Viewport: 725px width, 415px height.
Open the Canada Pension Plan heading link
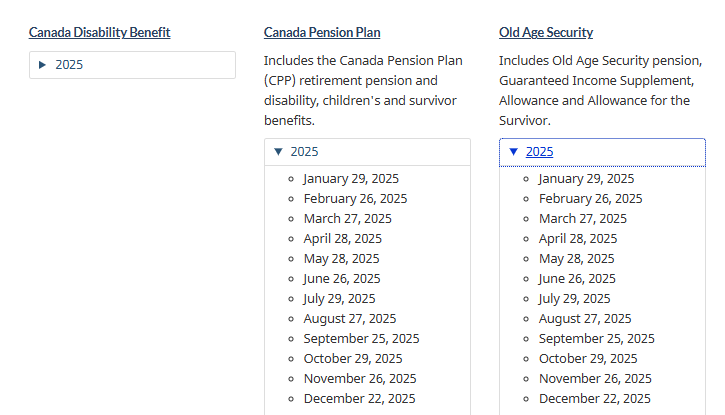tap(322, 33)
